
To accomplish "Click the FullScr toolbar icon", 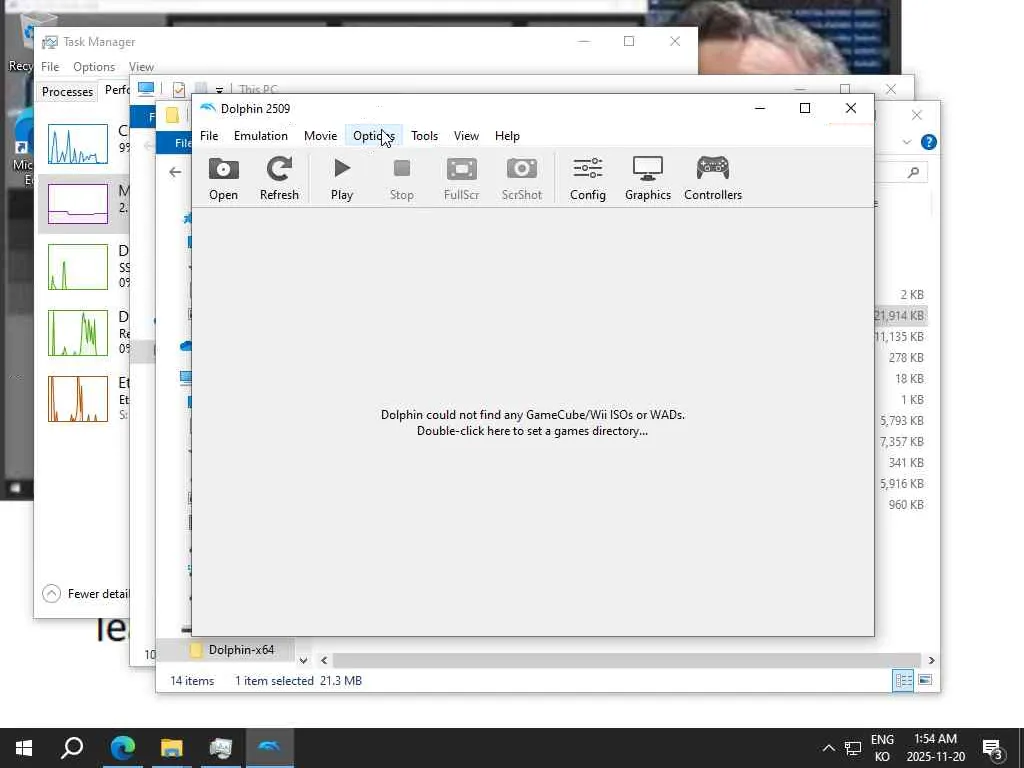I will (x=462, y=178).
